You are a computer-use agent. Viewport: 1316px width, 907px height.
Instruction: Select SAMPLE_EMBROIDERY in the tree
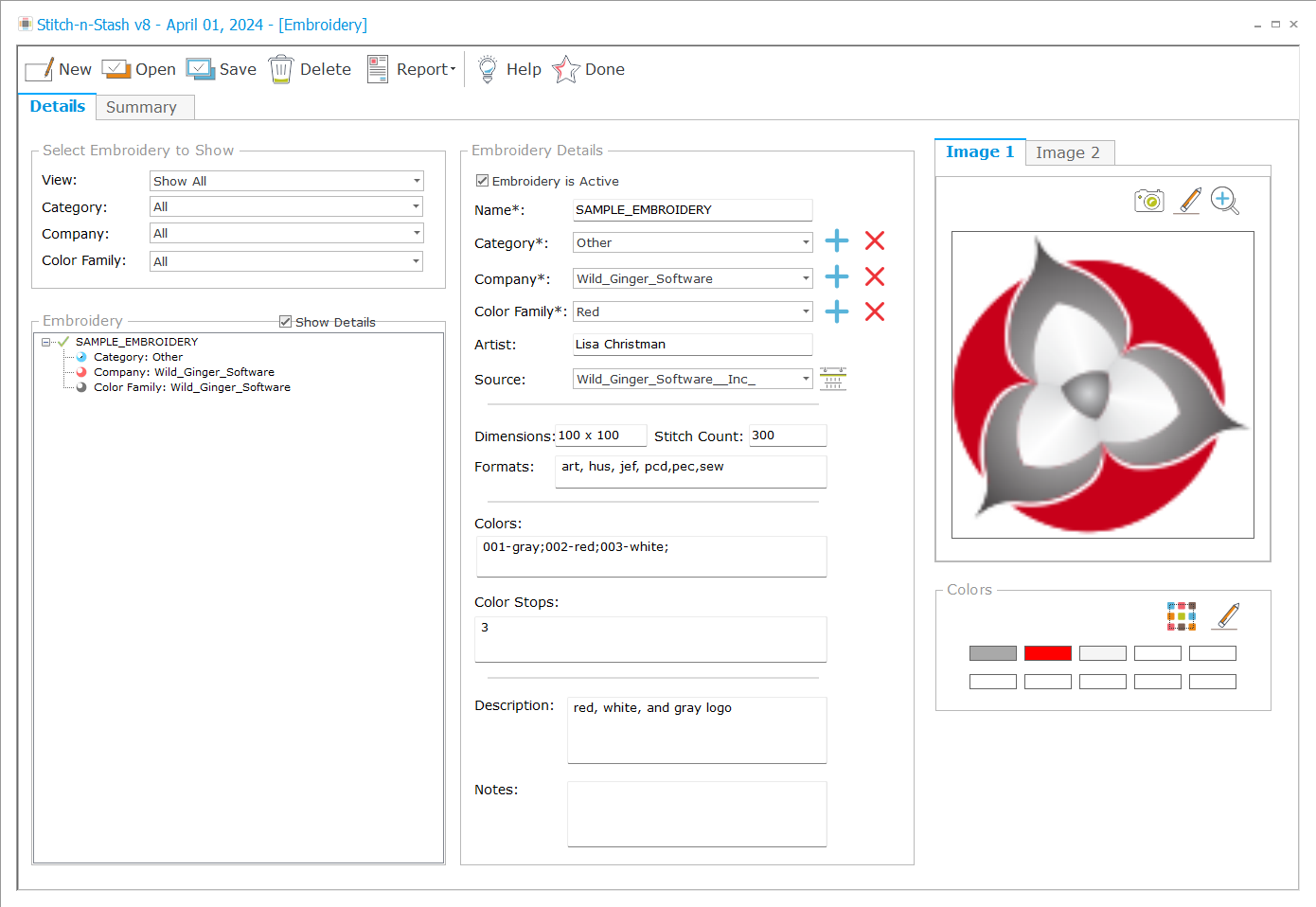pos(137,342)
